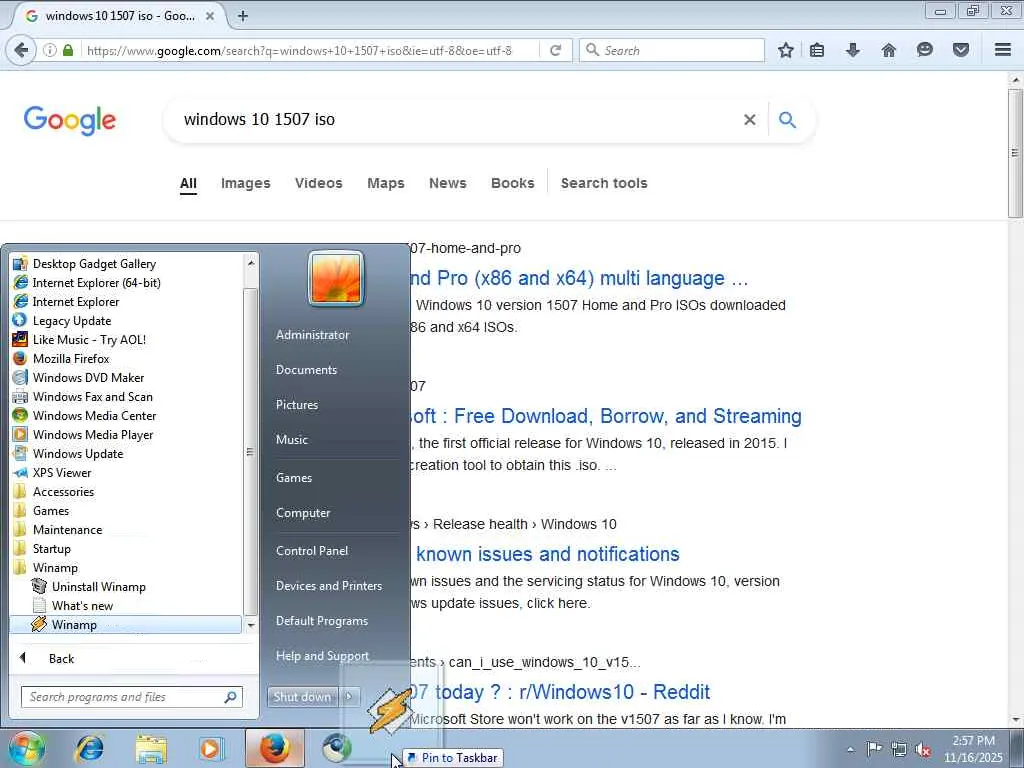Switch to Maps results tab

coord(386,184)
